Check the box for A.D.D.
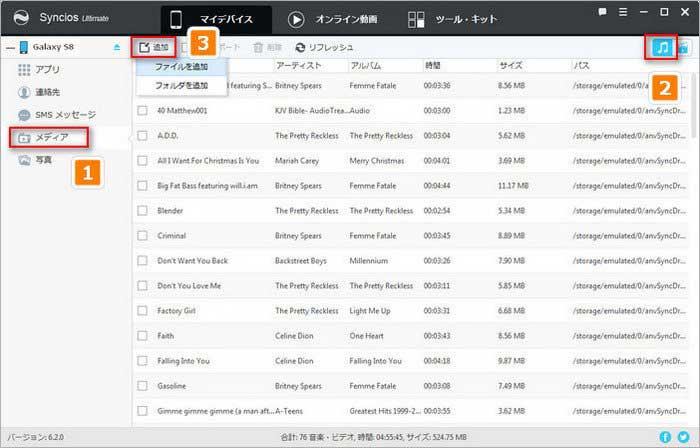The height and width of the screenshot is (448, 700). (142, 136)
